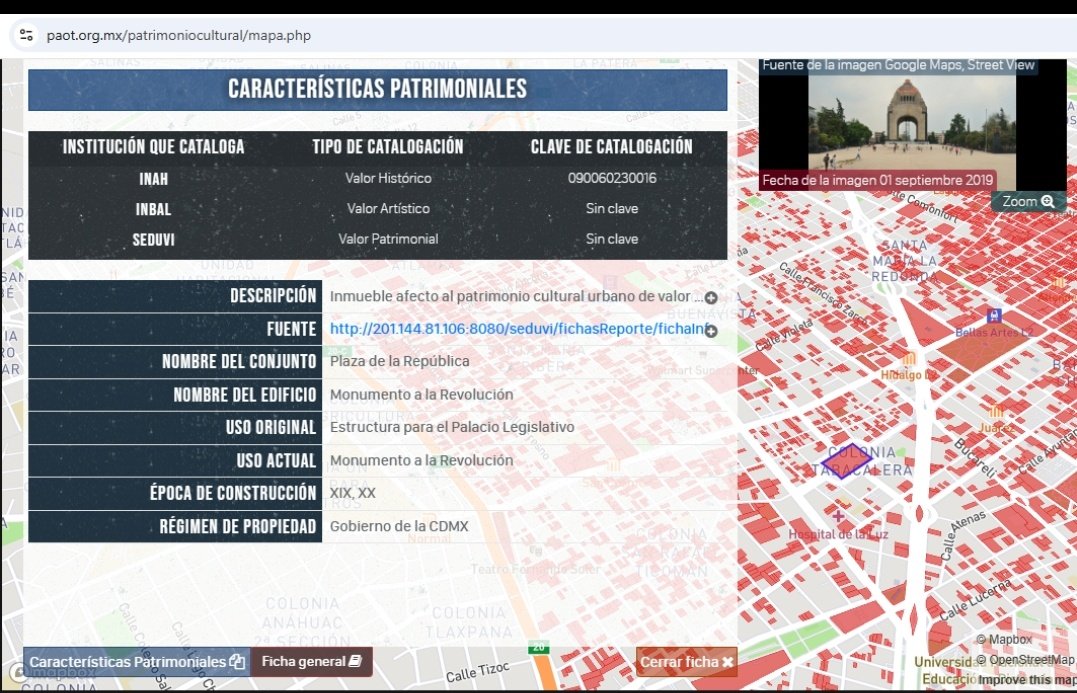Click the Fuente de la imagen caption

[898, 65]
